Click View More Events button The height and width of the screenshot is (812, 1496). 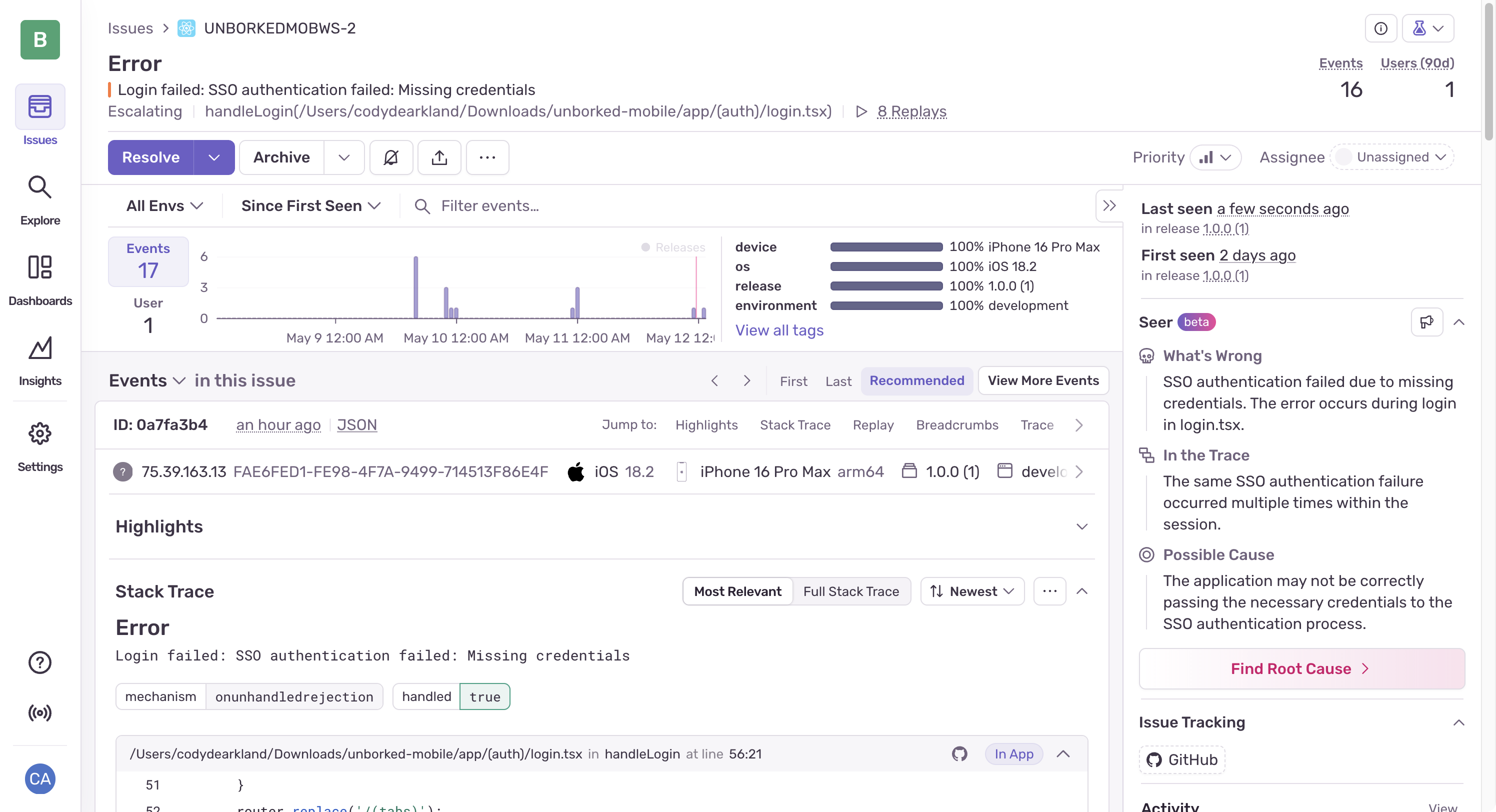point(1043,381)
